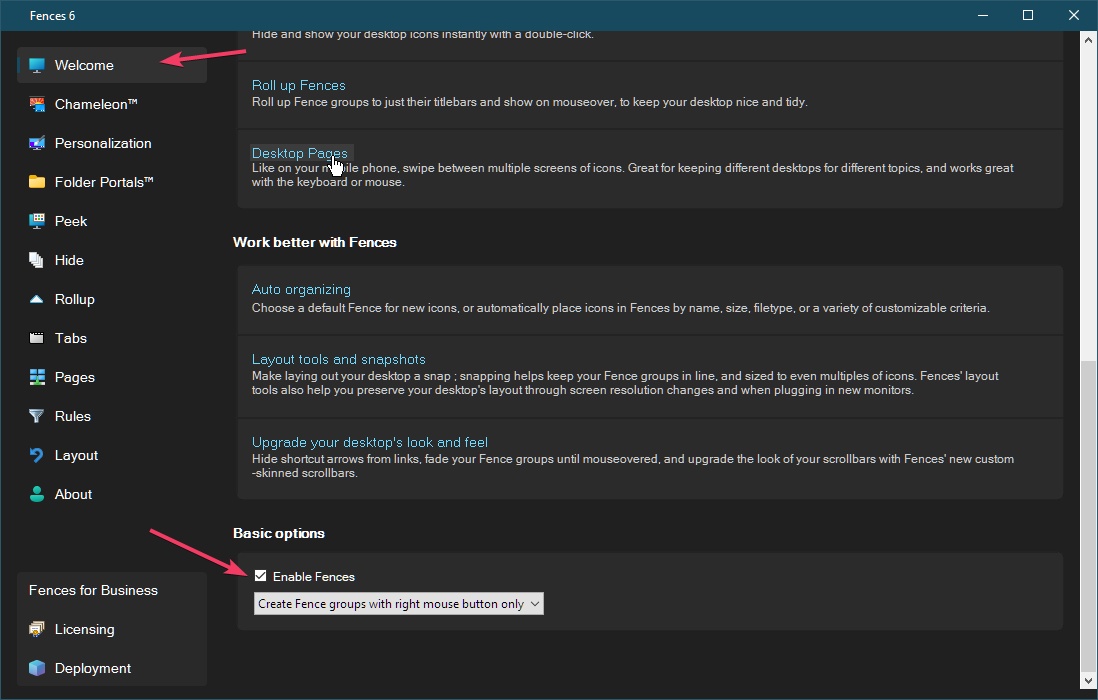Click the Deployment cube icon
The width and height of the screenshot is (1098, 700).
tap(37, 668)
